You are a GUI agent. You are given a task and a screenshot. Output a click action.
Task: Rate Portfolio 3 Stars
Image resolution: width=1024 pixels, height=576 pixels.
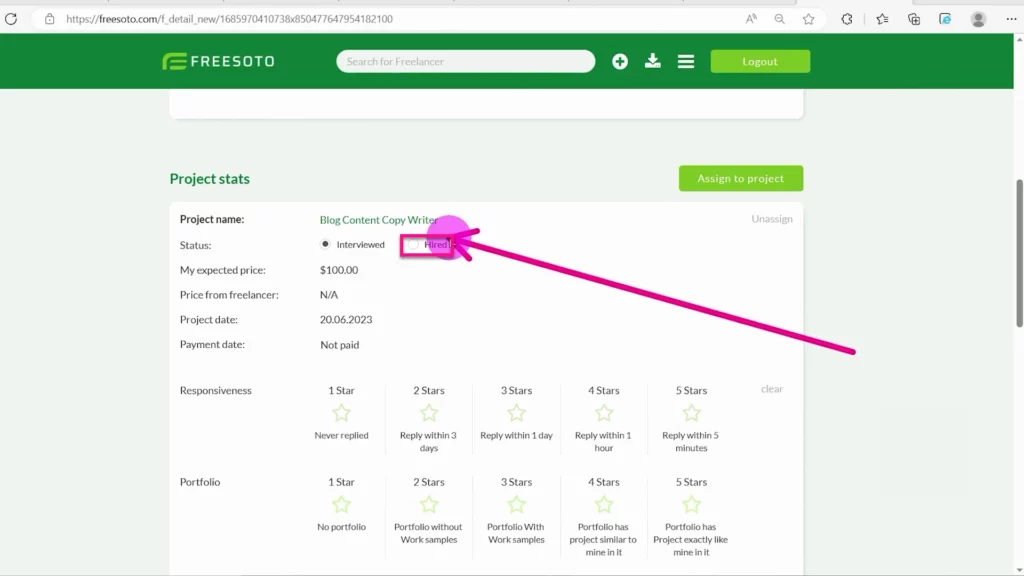click(x=516, y=504)
